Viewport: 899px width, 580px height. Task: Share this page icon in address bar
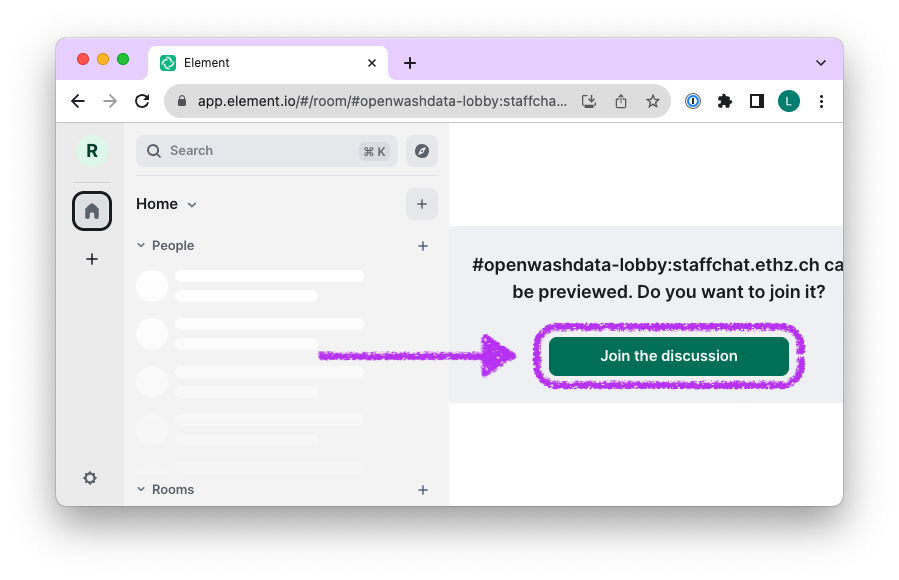click(621, 101)
